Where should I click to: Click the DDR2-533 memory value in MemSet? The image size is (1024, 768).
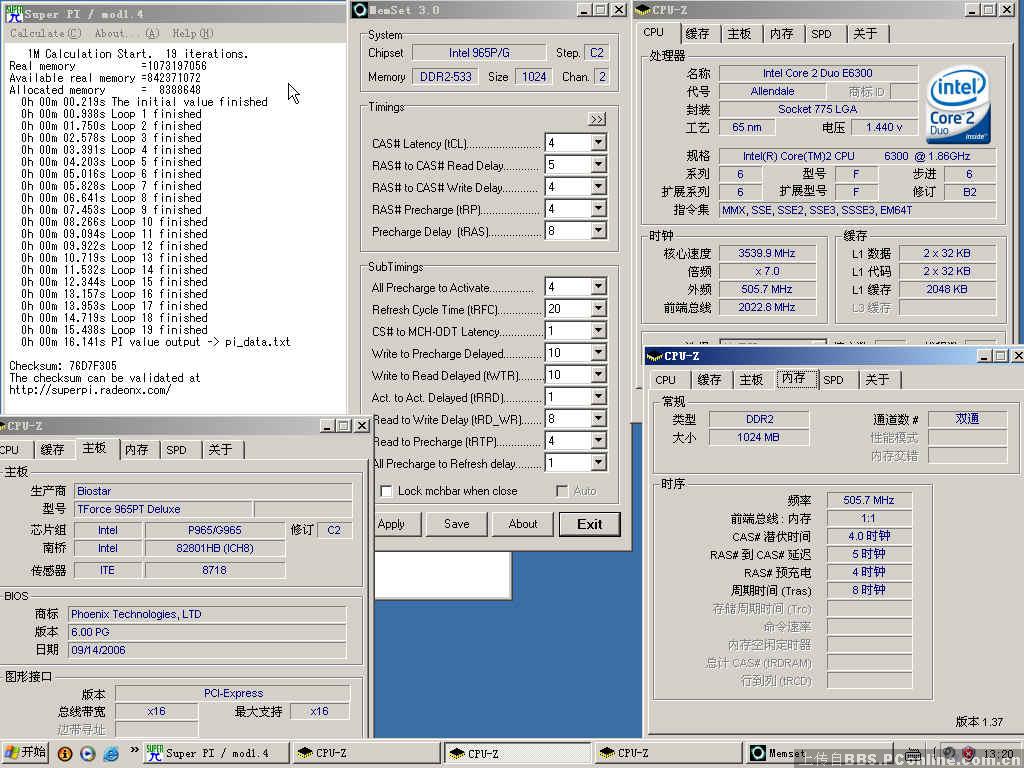pos(445,76)
